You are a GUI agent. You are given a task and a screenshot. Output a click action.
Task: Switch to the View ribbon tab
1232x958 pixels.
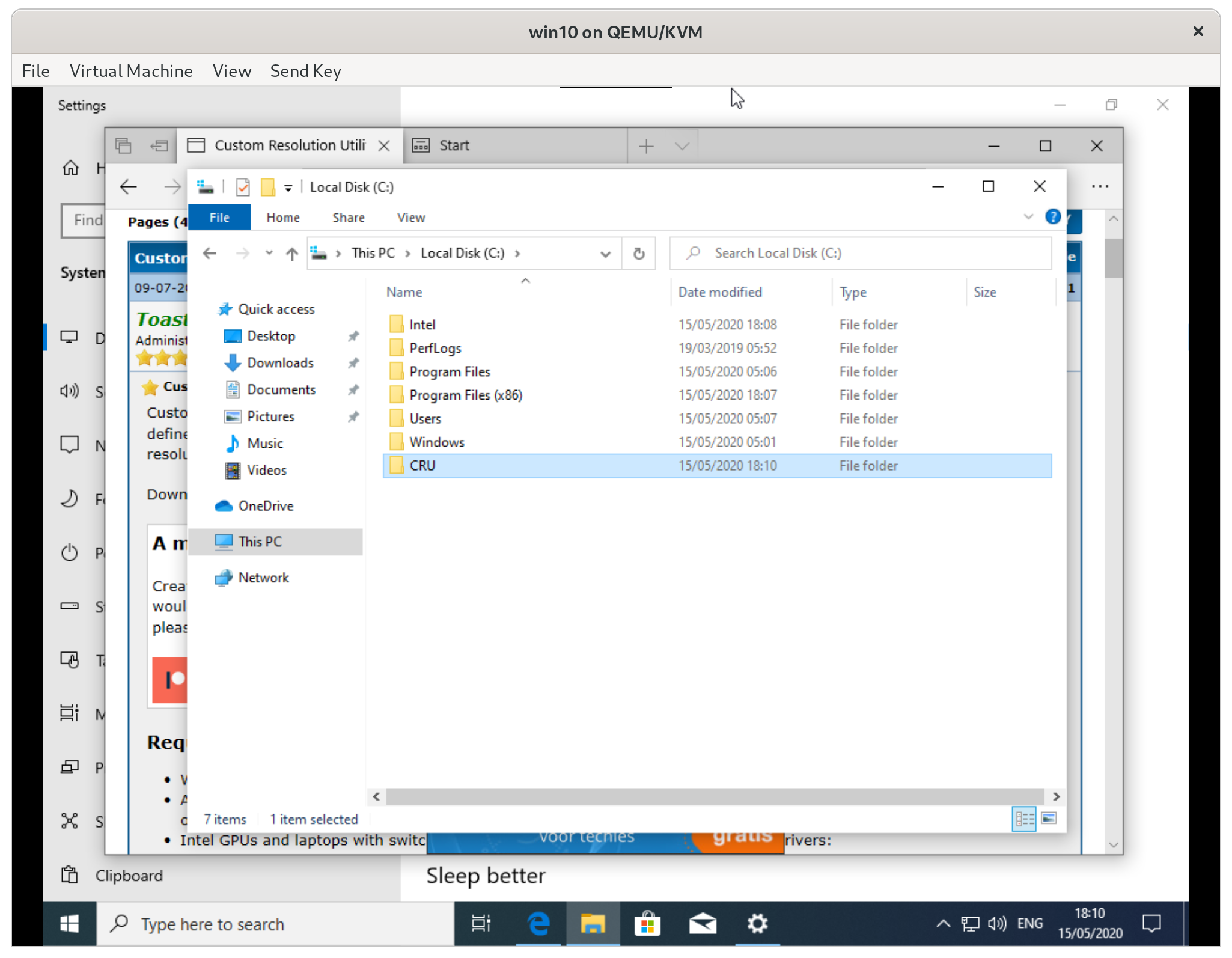(410, 217)
